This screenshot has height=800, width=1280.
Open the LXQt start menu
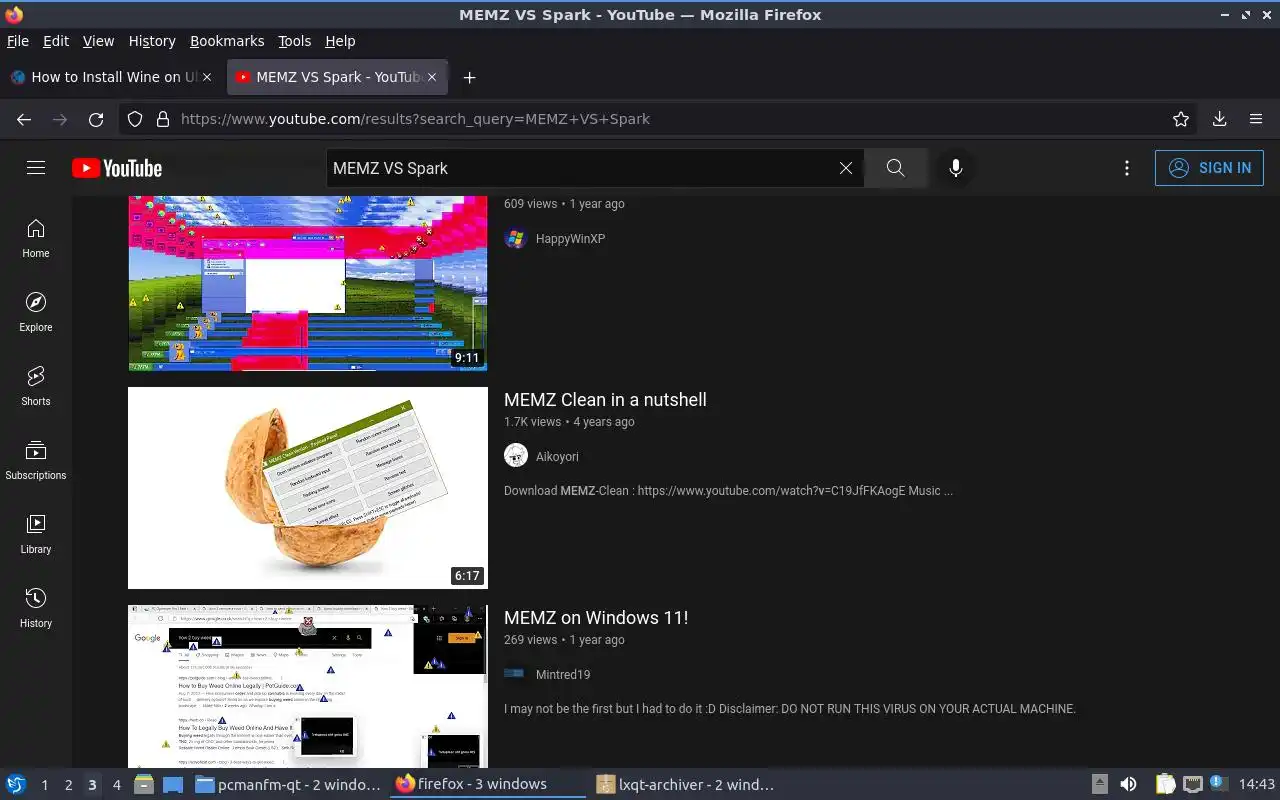click(x=16, y=784)
